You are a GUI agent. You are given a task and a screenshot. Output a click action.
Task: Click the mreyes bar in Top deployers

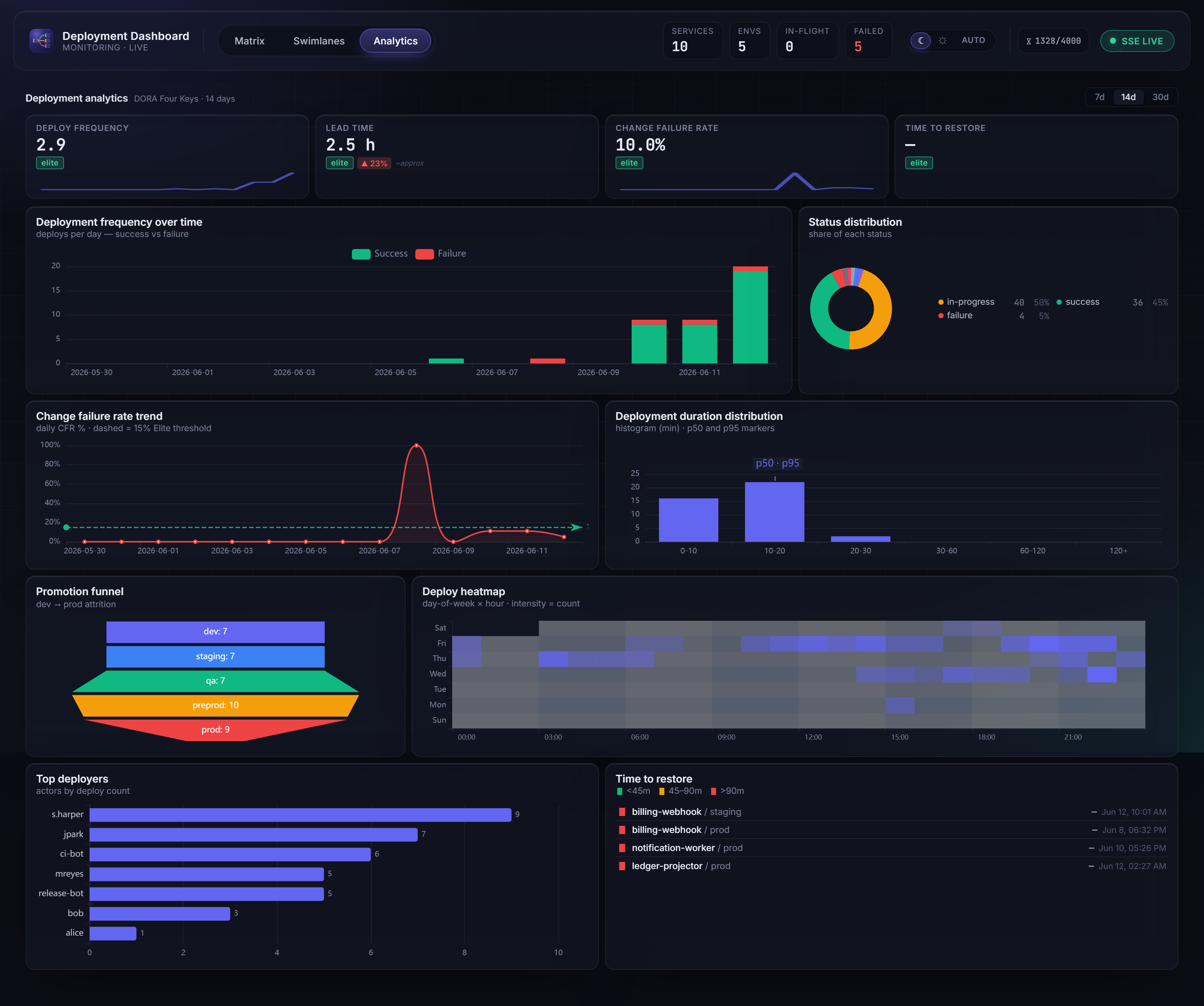click(207, 874)
